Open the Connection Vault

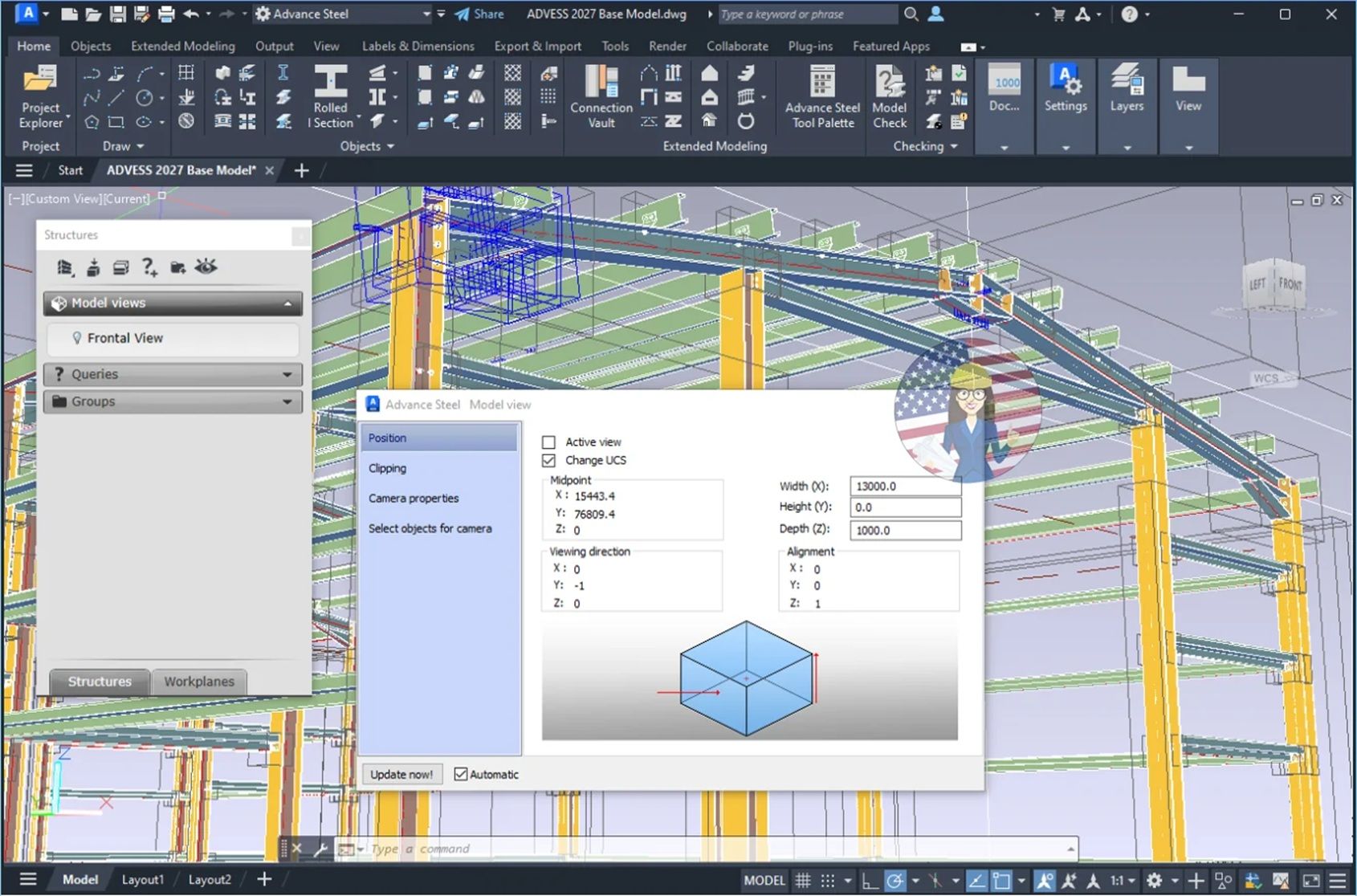pos(601,97)
